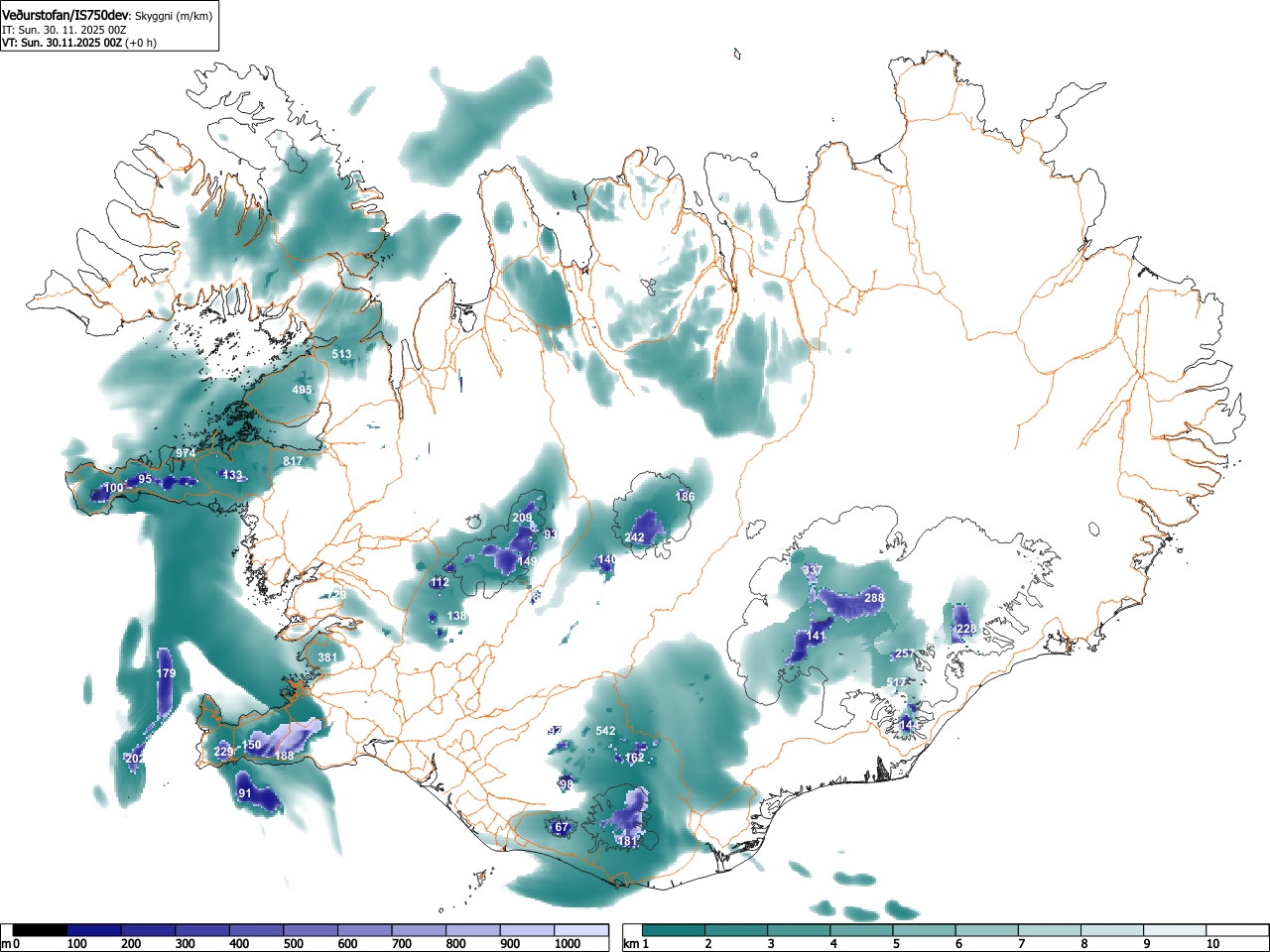
Task: Click the VT: Sun. 30.11.2025 00Z line
Action: point(62,43)
